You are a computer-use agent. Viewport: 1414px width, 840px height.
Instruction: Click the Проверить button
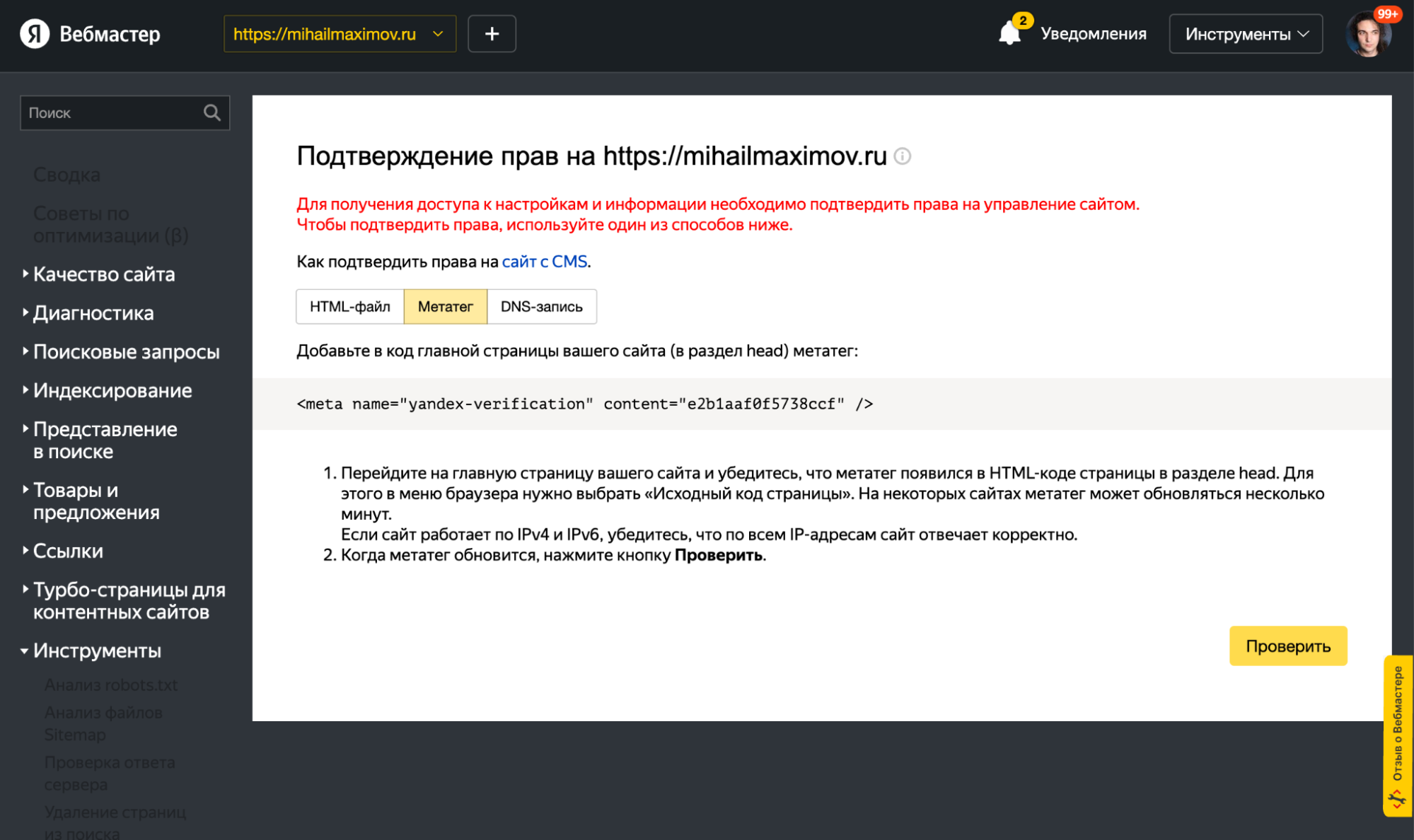pyautogui.click(x=1287, y=645)
